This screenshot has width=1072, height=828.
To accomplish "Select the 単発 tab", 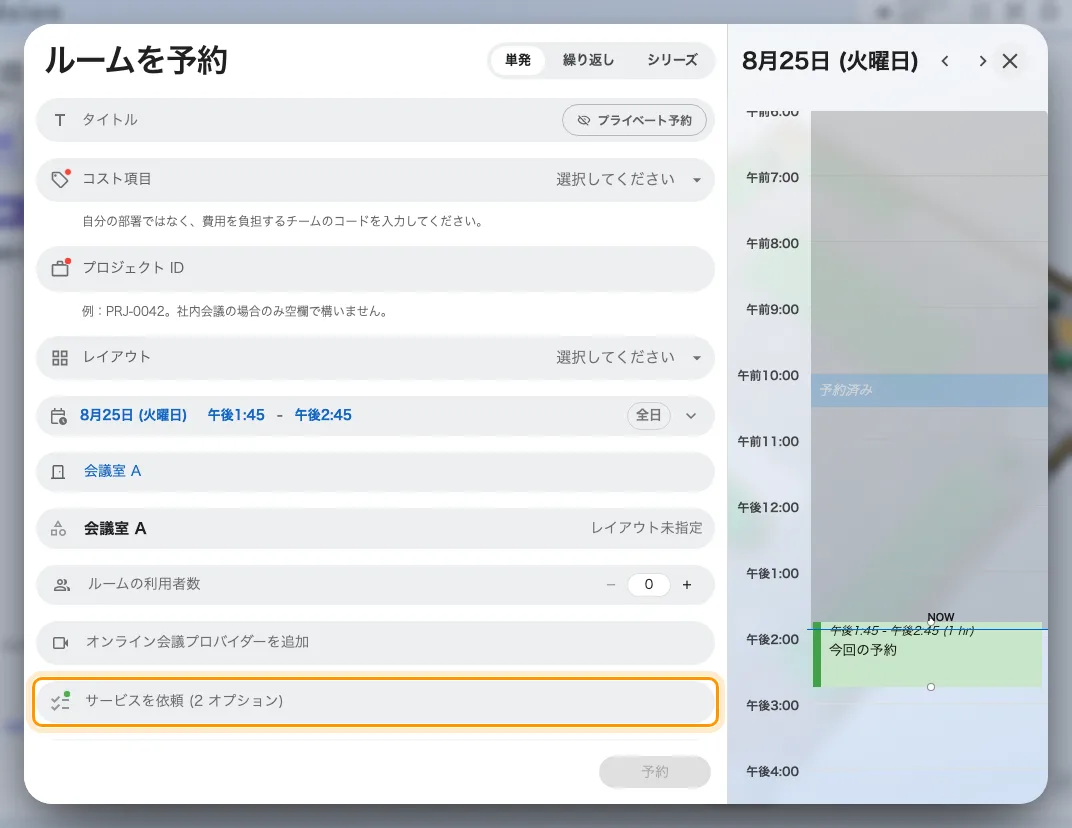I will pyautogui.click(x=518, y=60).
